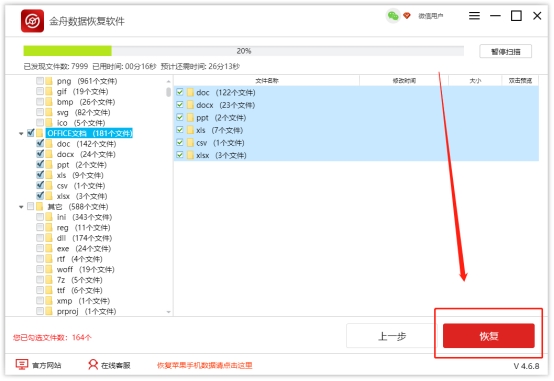Select xmp (1个文件) tree row
The height and width of the screenshot is (381, 554).
pyautogui.click(x=83, y=301)
